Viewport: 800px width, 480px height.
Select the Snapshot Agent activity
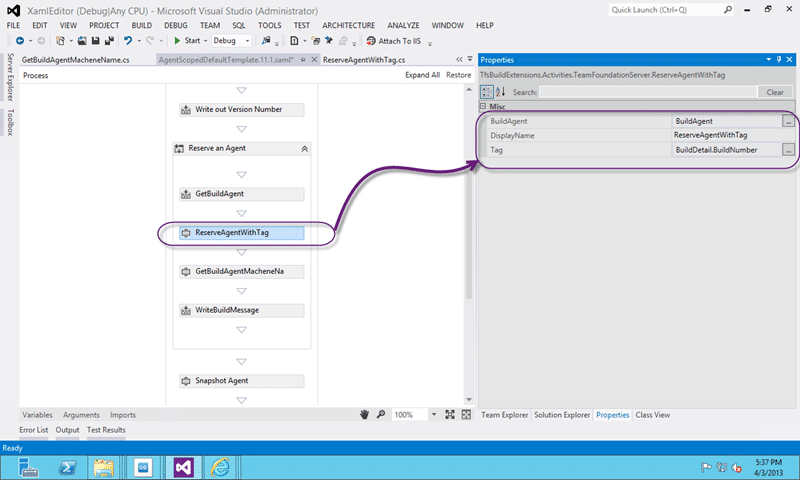click(x=241, y=381)
